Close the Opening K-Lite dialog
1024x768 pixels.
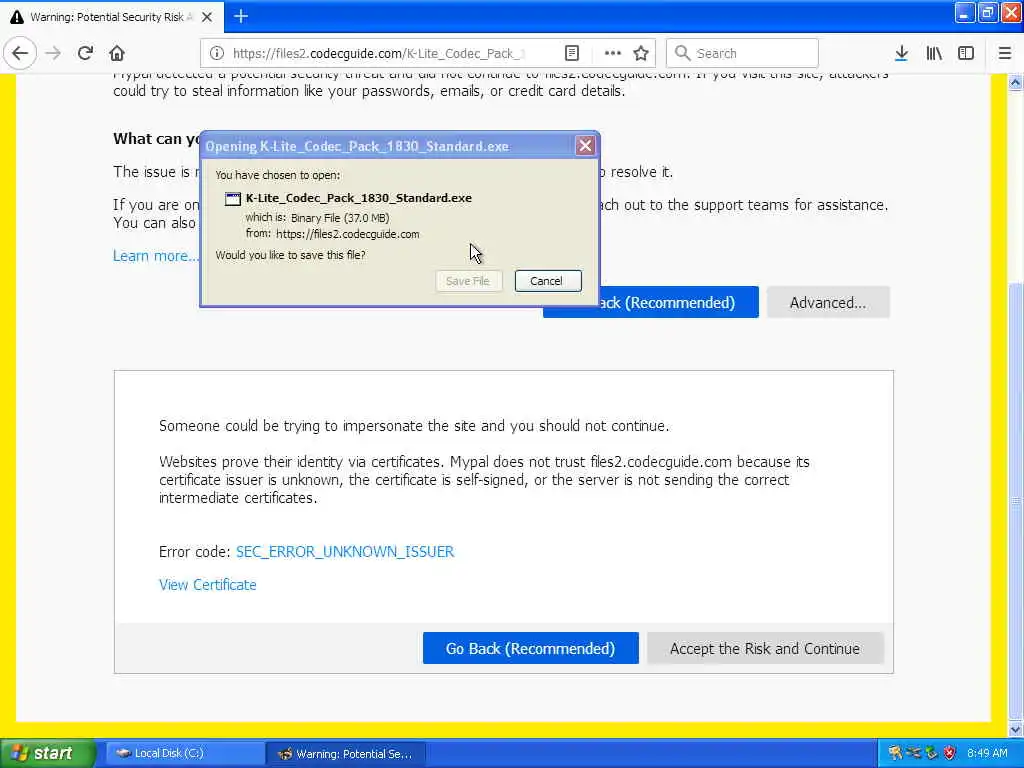point(585,146)
